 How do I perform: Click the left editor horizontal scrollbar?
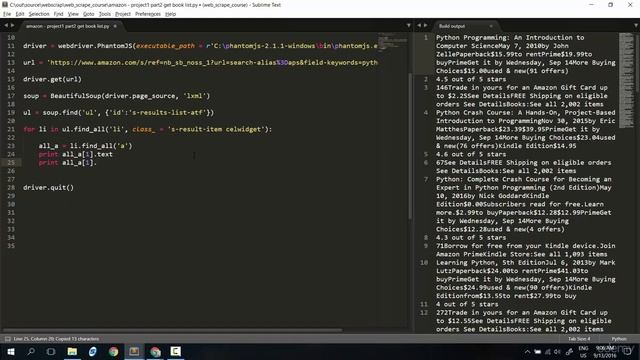coord(172,330)
